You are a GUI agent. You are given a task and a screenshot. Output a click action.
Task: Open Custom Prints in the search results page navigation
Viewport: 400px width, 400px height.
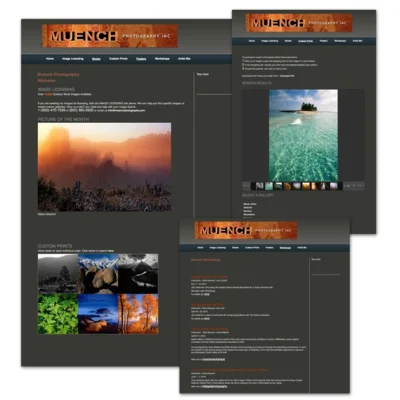(306, 41)
